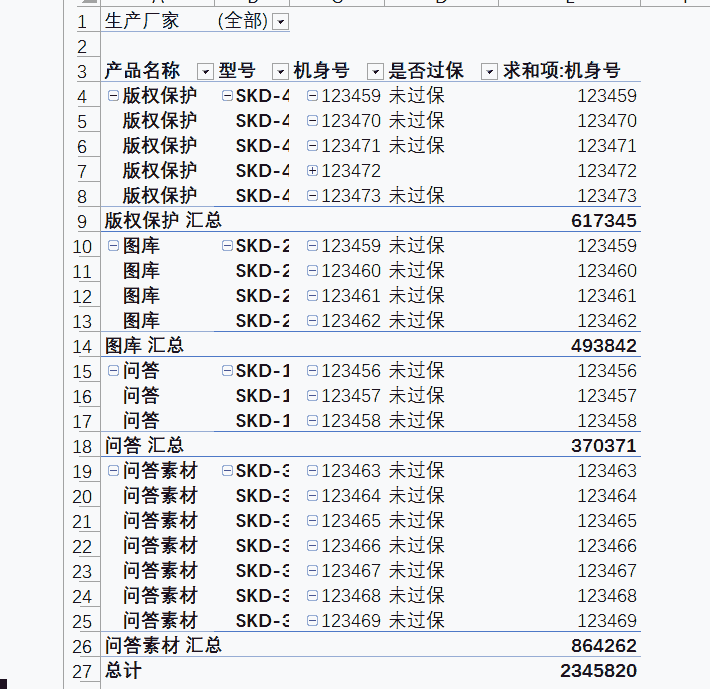Collapse the 123473 item in row 8
Image resolution: width=710 pixels, height=689 pixels.
coord(312,196)
